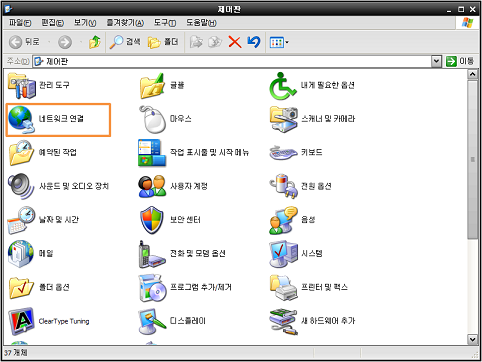Expand the address bar dropdown arrow
The image size is (482, 362).
[x=436, y=61]
